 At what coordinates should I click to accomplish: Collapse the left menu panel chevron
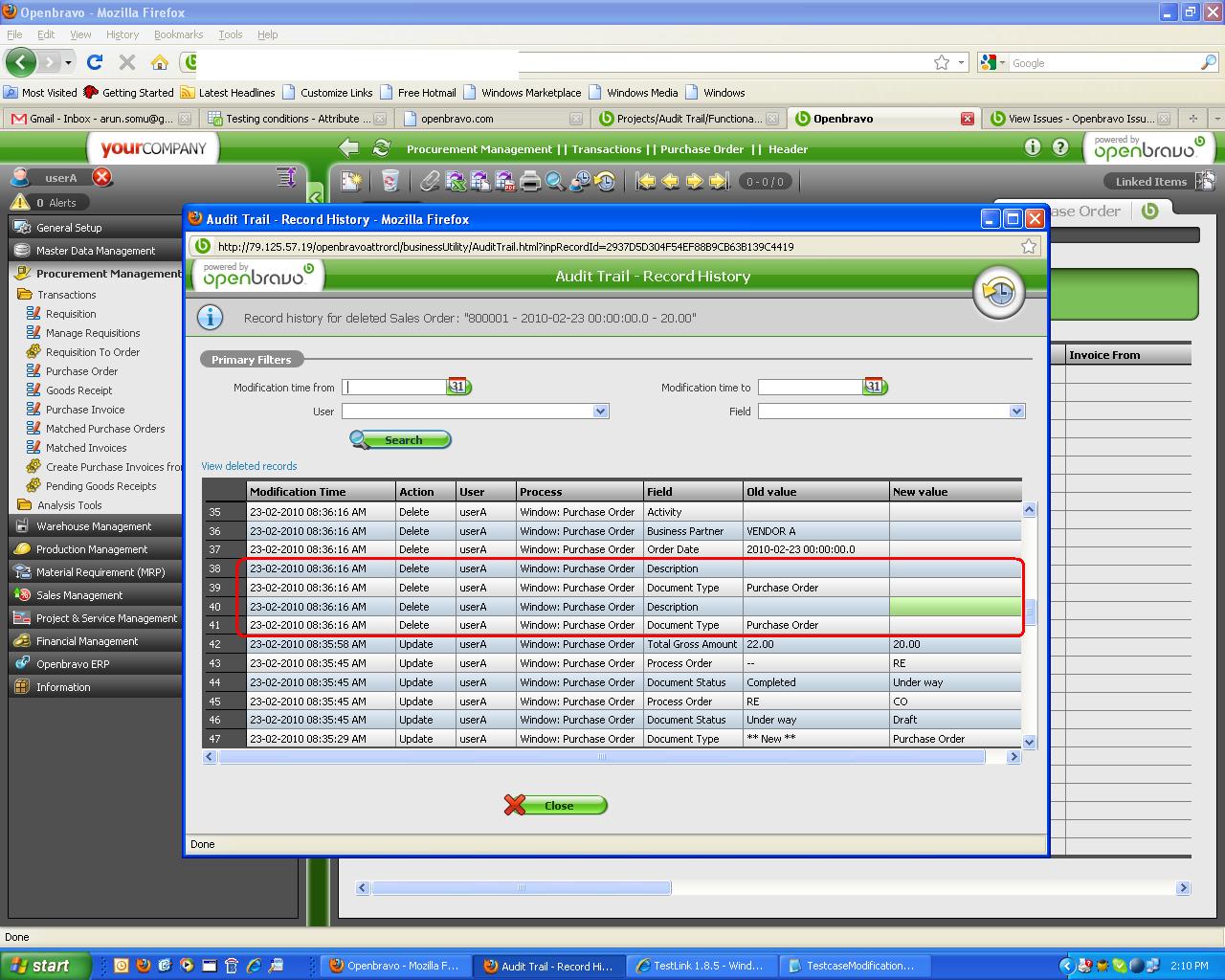[315, 198]
